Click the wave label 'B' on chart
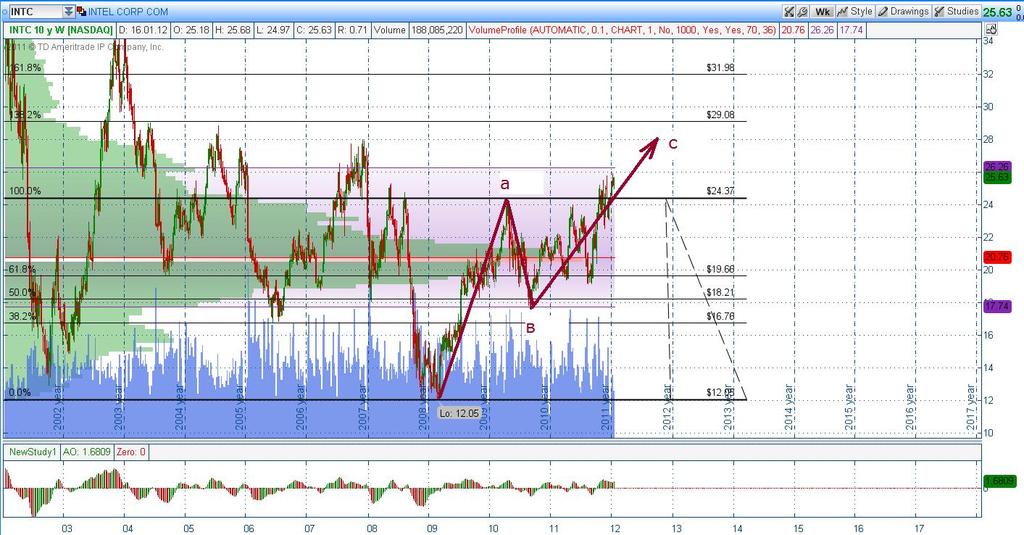Viewport: 1024px width, 535px height. tap(530, 328)
